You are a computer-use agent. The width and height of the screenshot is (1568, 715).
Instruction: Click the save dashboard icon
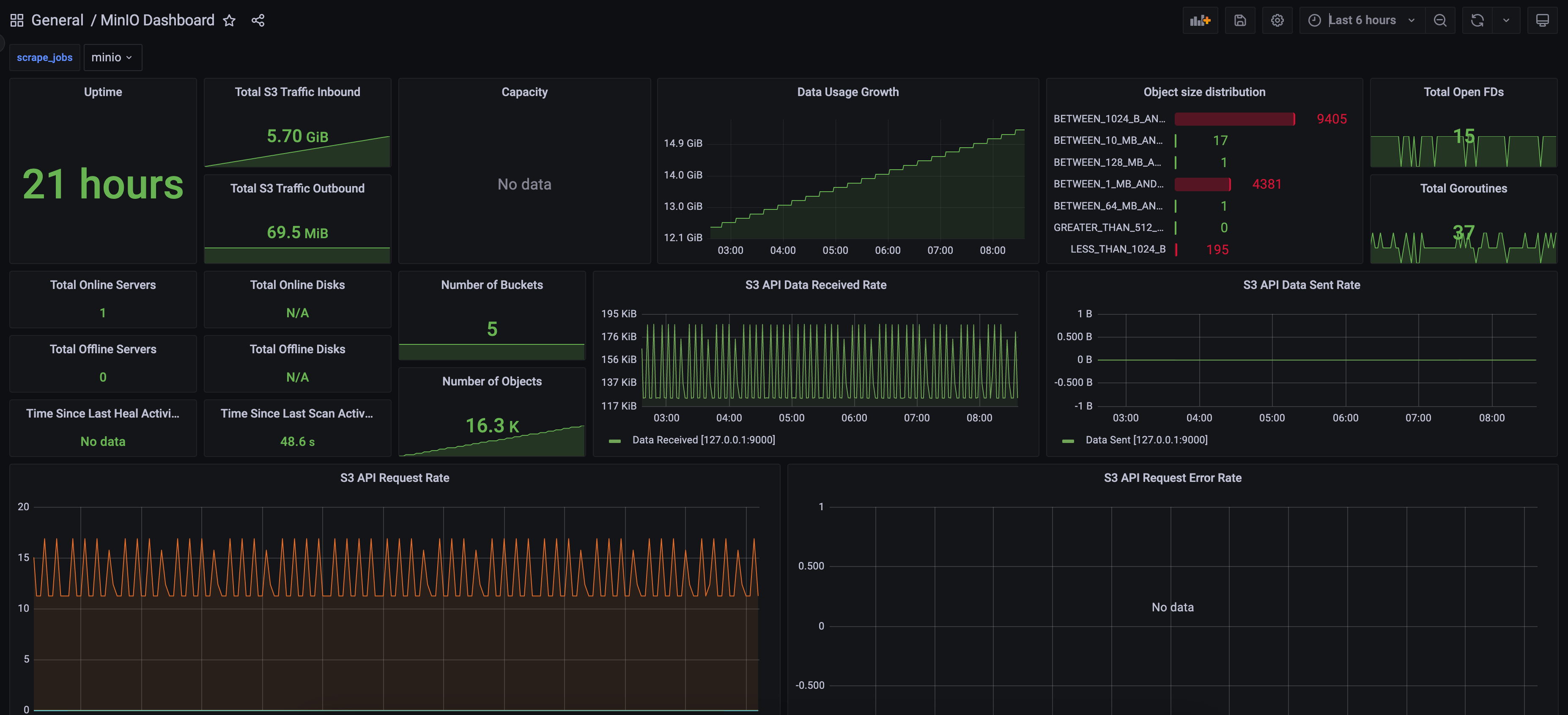1239,20
